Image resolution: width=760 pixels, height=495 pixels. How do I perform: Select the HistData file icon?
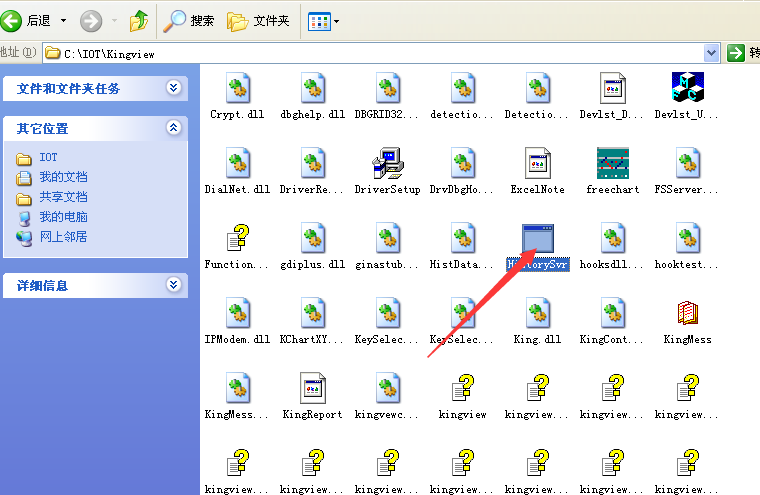click(x=463, y=238)
